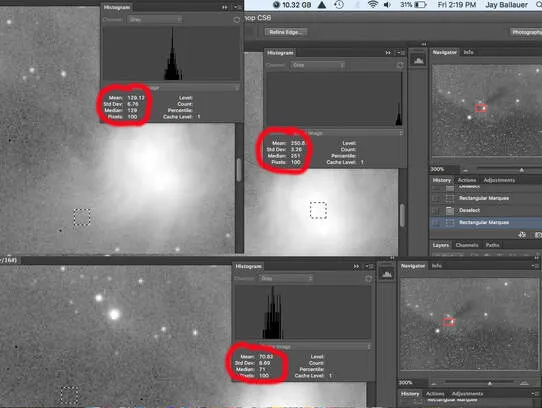The height and width of the screenshot is (408, 542).
Task: Click Navigator zoom slider handle in Mean 250.8 window
Action: point(522,170)
